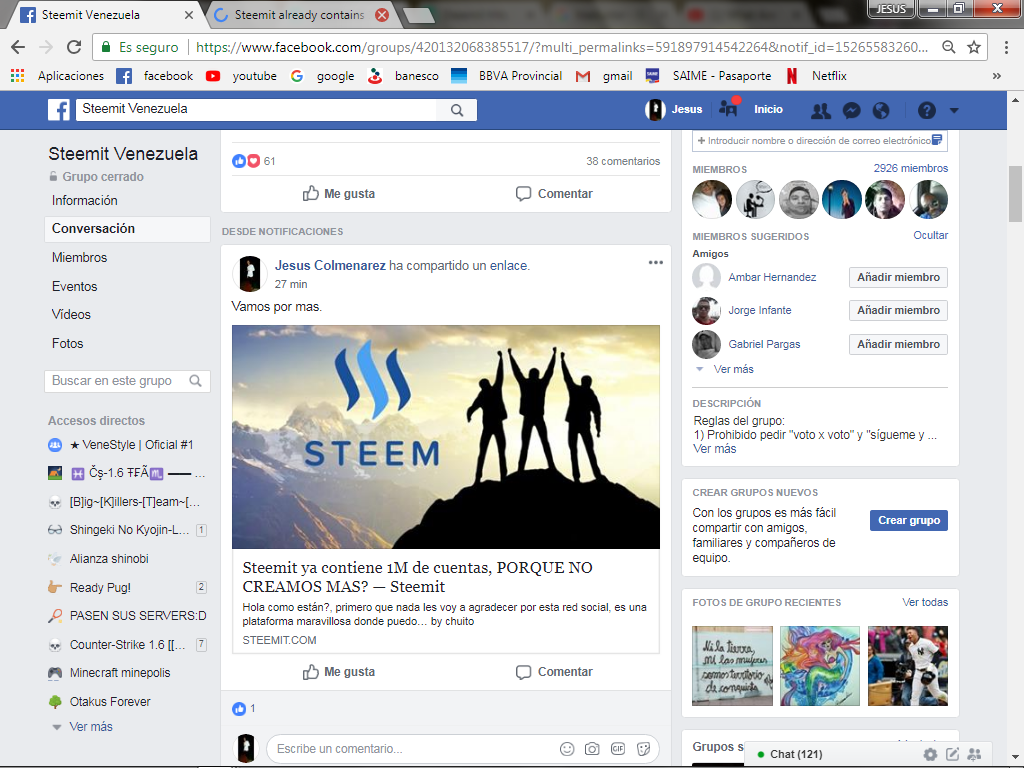1024x768 pixels.
Task: Expand 'Ver más' in the group description
Action: (x=714, y=449)
